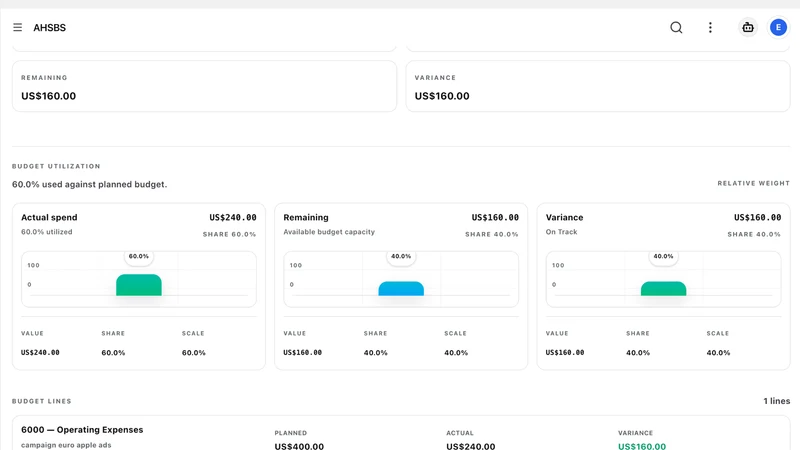
Task: Click the 40.0% badge above the blue bar
Action: click(401, 256)
